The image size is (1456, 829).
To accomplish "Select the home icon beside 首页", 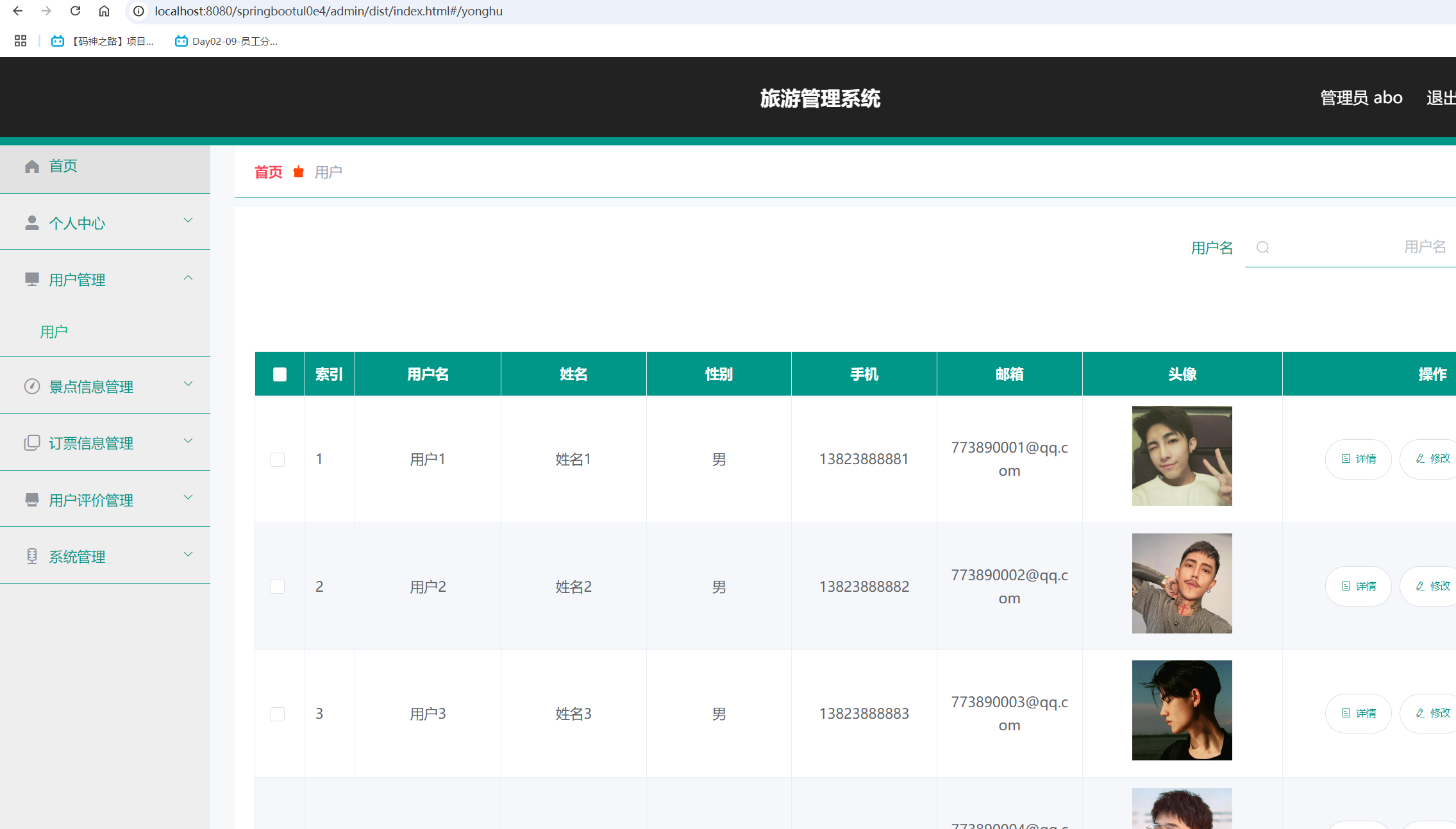I will click(x=32, y=166).
